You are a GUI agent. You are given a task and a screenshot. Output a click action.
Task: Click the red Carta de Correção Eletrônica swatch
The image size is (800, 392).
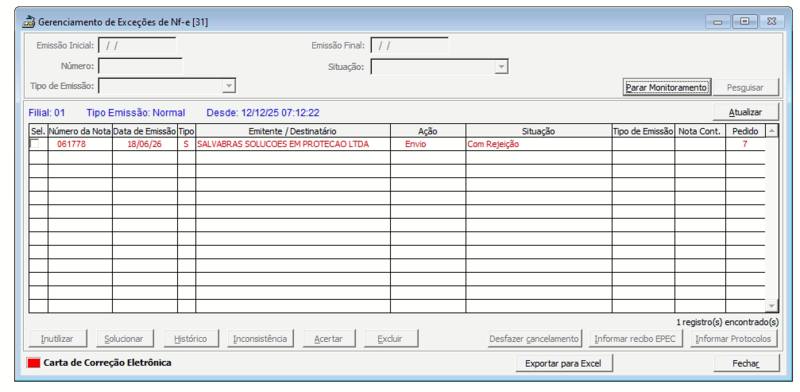pyautogui.click(x=33, y=363)
